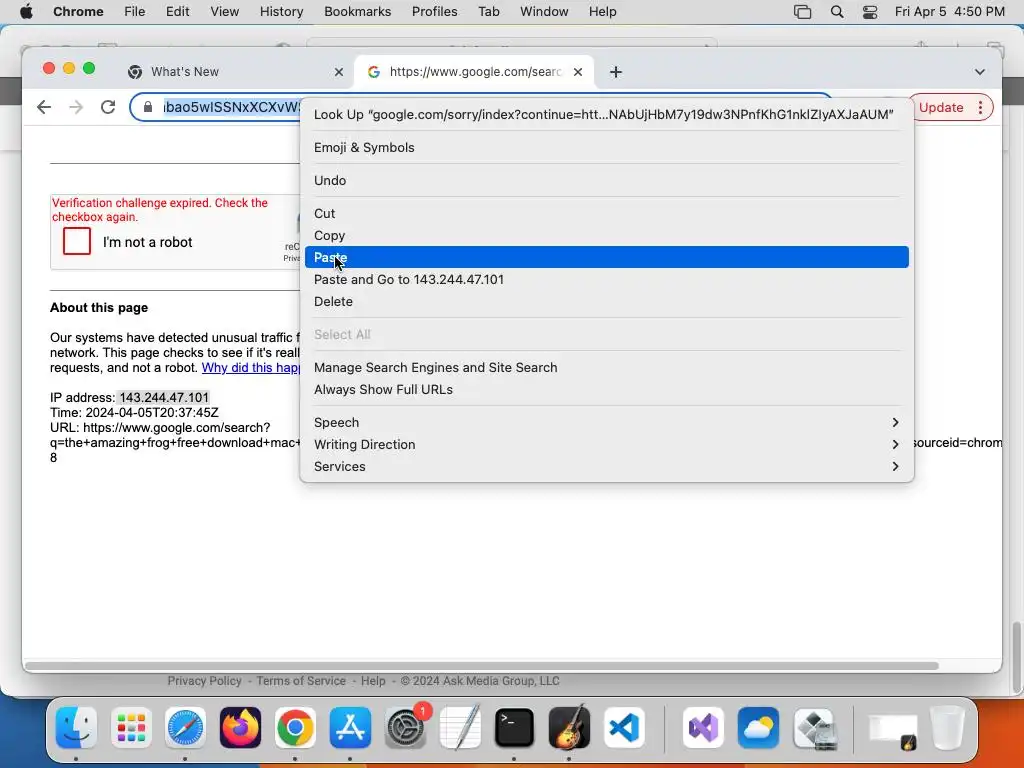Open Manage Search Engines and Site Search
This screenshot has width=1024, height=768.
click(607, 368)
